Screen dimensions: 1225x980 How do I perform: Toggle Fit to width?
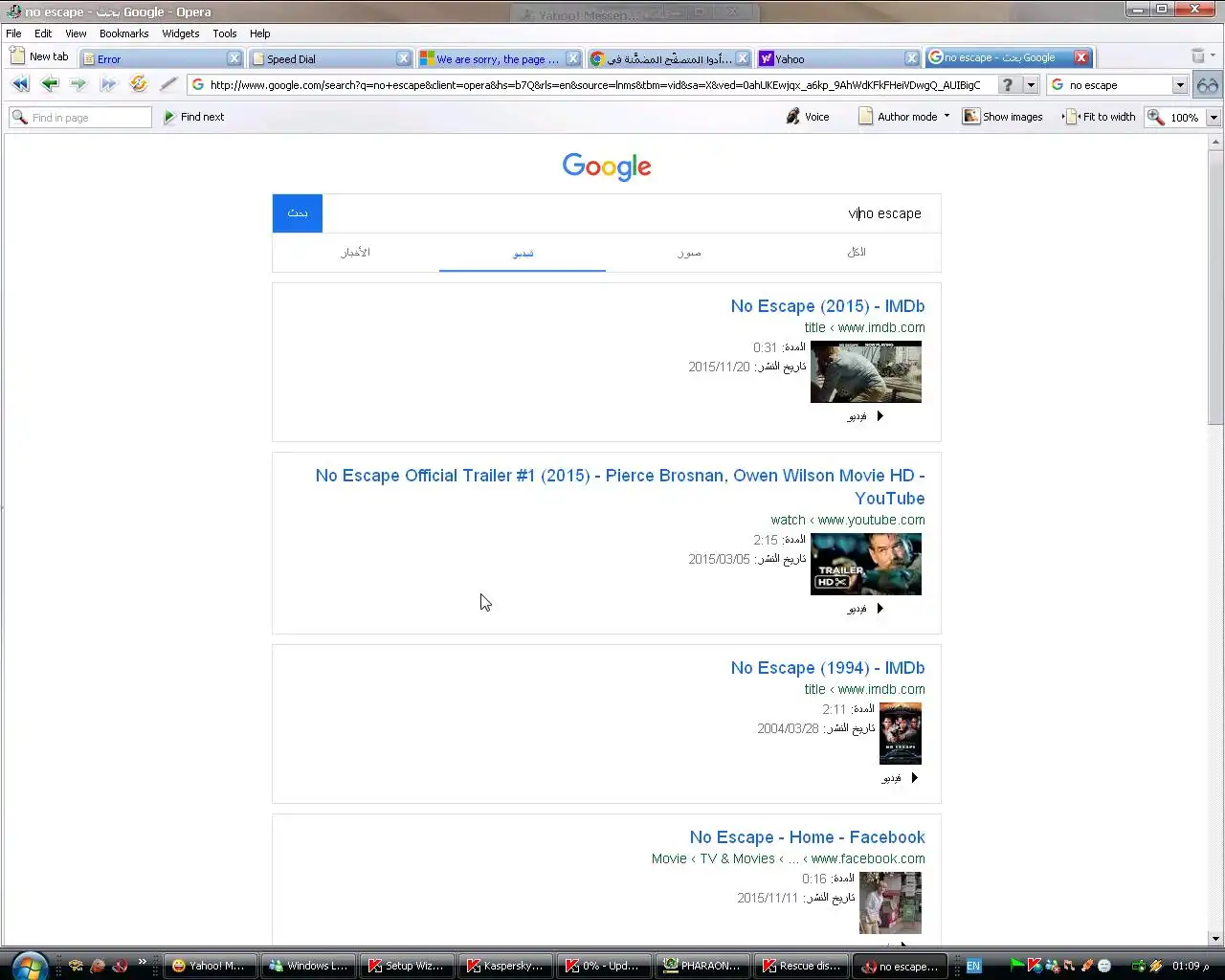(1101, 117)
